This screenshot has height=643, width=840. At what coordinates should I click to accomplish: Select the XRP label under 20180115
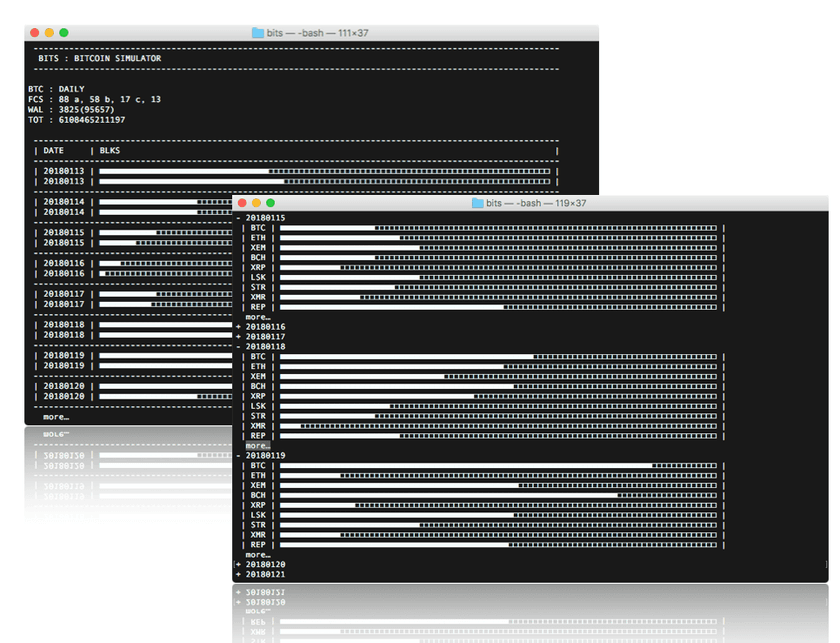258,267
